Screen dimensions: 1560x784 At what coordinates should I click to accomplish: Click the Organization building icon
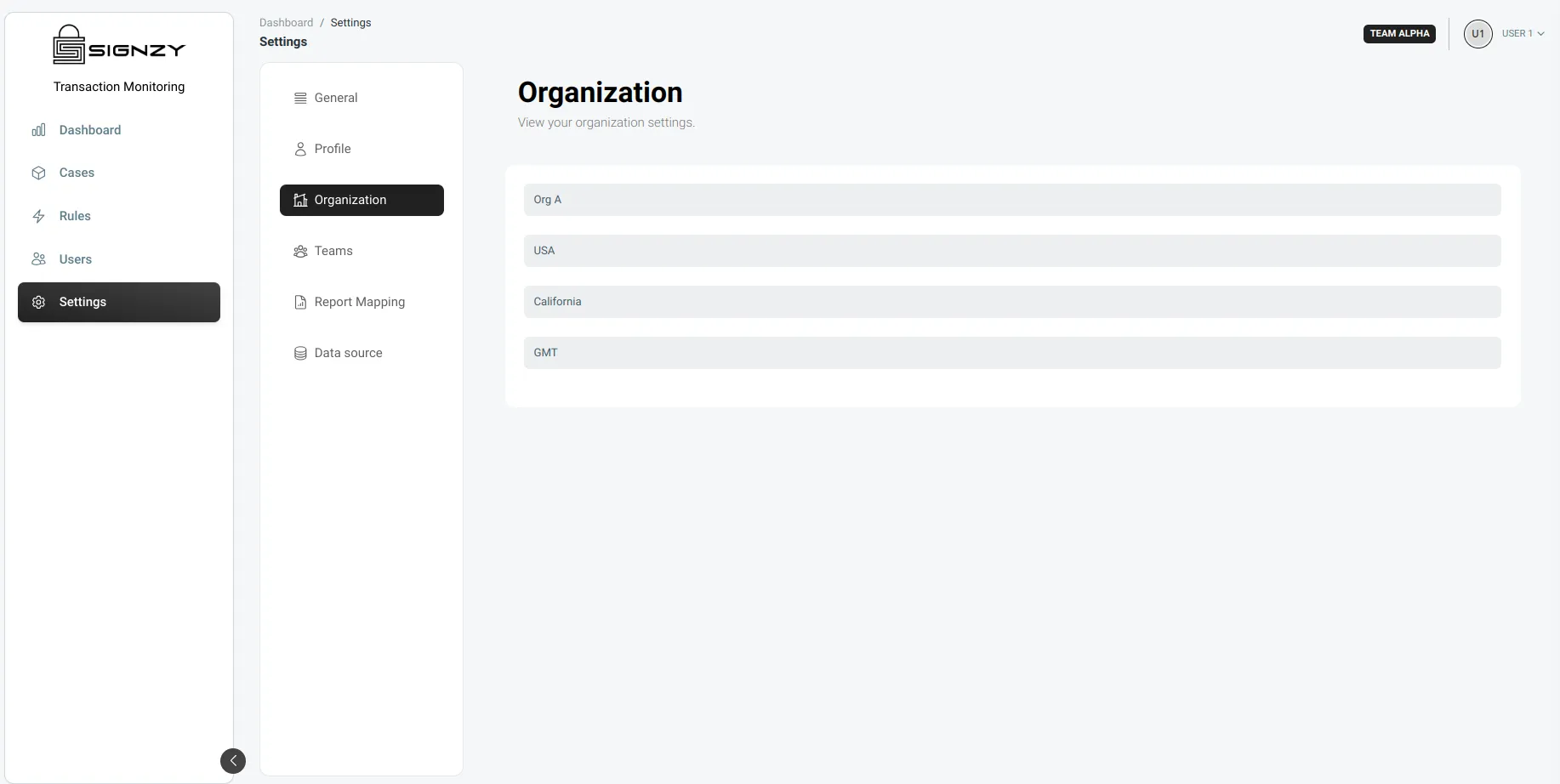click(300, 200)
